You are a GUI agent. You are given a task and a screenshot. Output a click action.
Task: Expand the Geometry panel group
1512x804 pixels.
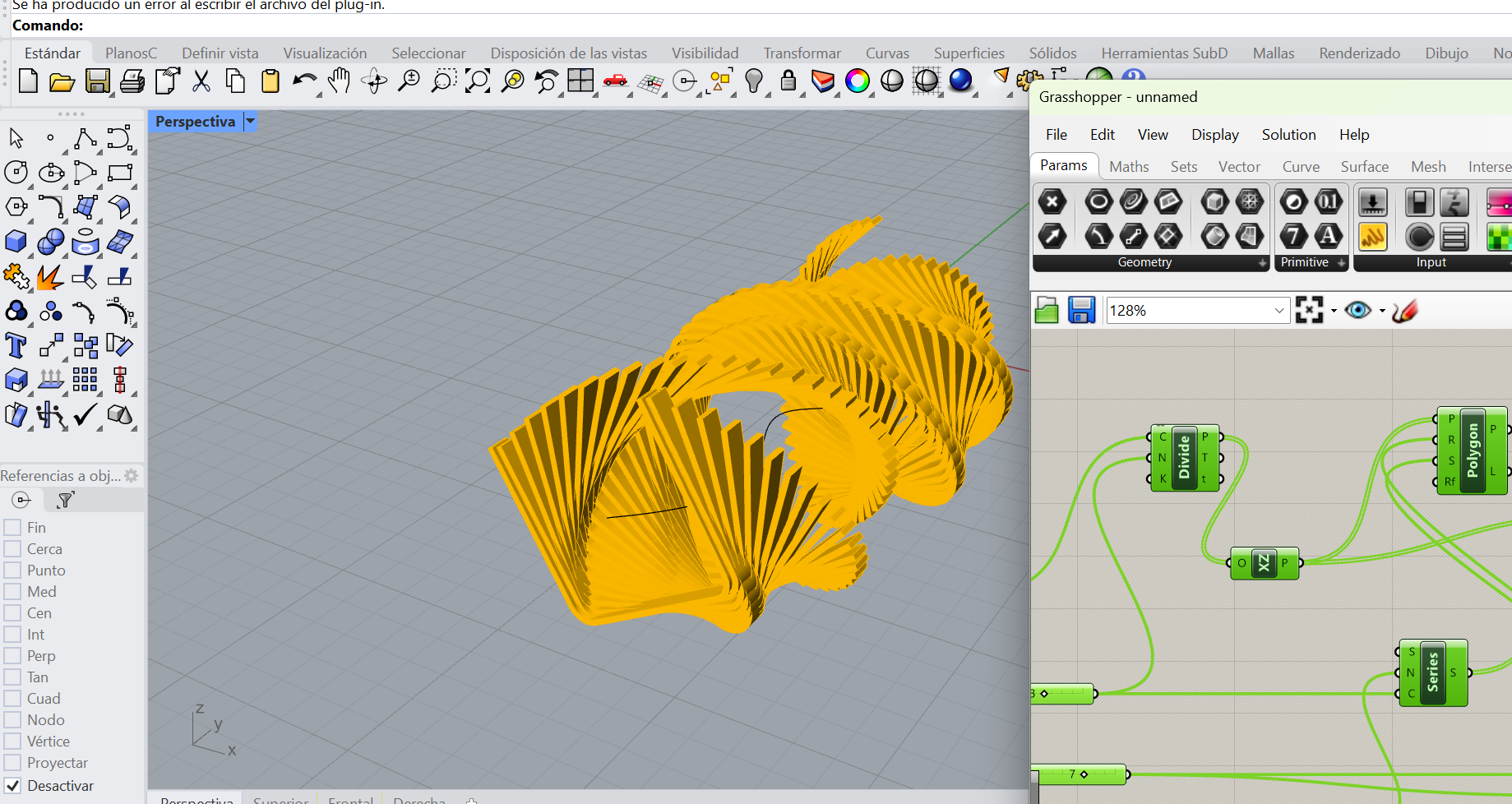pos(1262,263)
